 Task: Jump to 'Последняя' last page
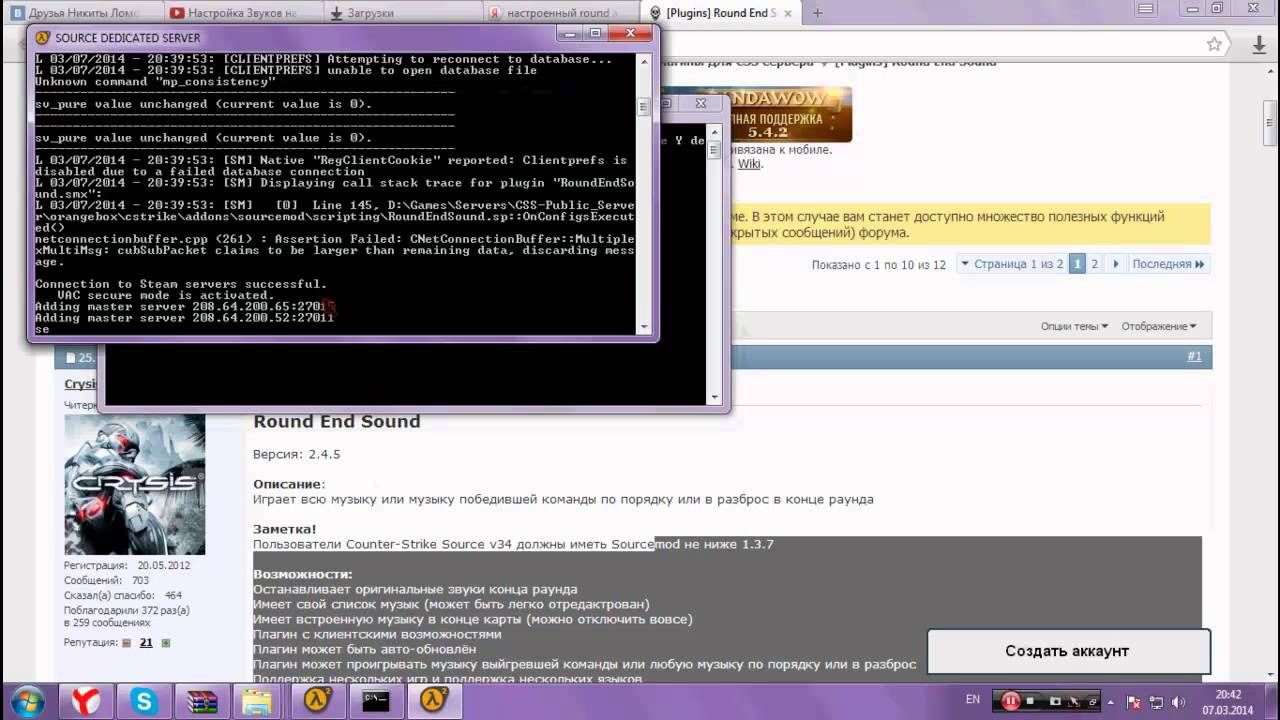tap(1168, 264)
